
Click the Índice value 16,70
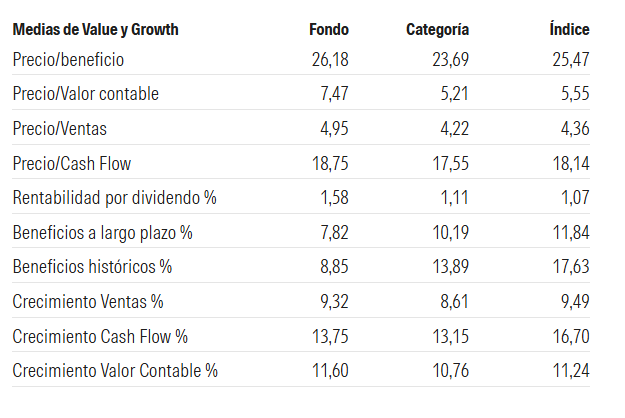(x=570, y=336)
